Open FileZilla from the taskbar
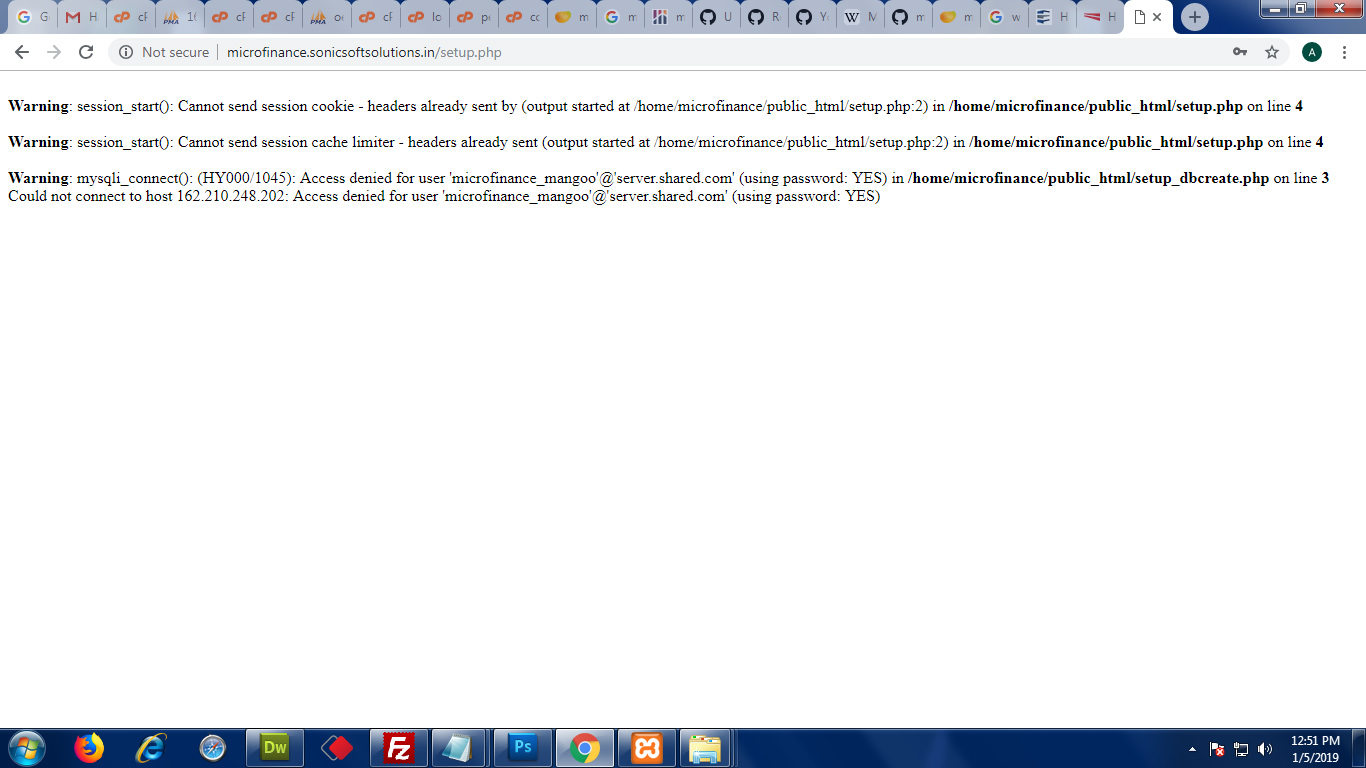The image size is (1366, 768). coord(398,747)
